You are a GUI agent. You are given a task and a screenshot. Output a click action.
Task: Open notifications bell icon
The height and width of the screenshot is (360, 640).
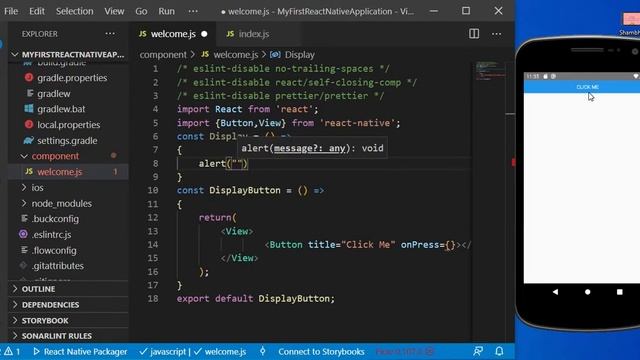click(x=499, y=351)
